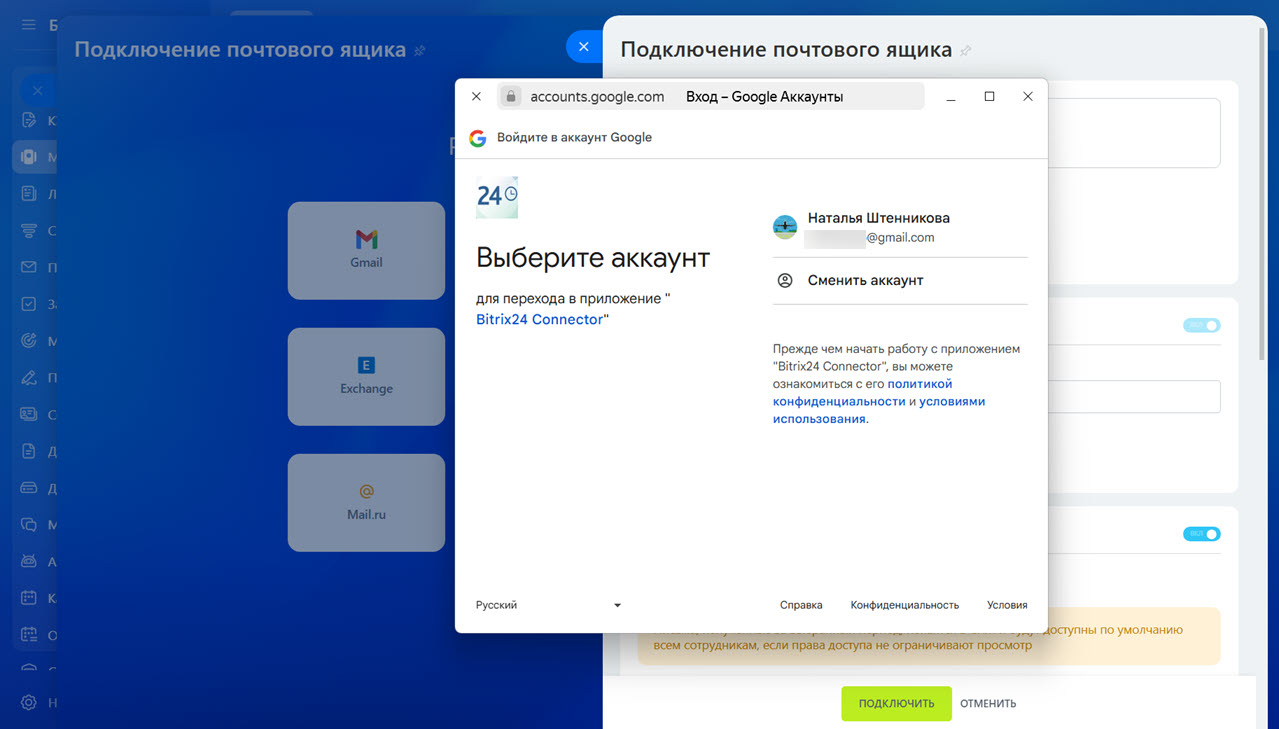Click the lock icon beside accounts.google.com
Image resolution: width=1279 pixels, height=729 pixels.
click(511, 97)
